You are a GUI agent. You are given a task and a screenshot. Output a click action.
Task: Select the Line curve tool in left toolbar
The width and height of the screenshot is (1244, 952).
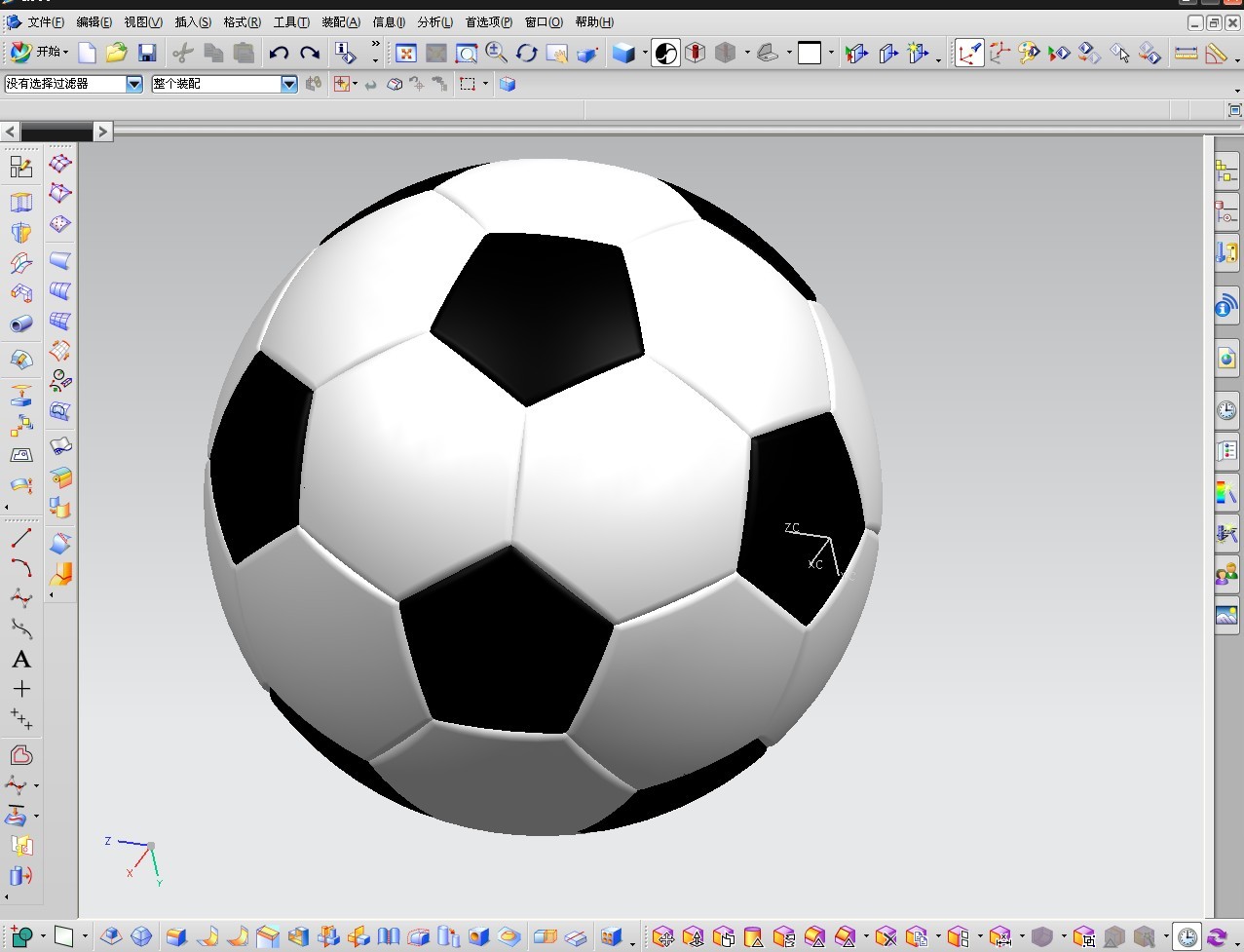(21, 537)
